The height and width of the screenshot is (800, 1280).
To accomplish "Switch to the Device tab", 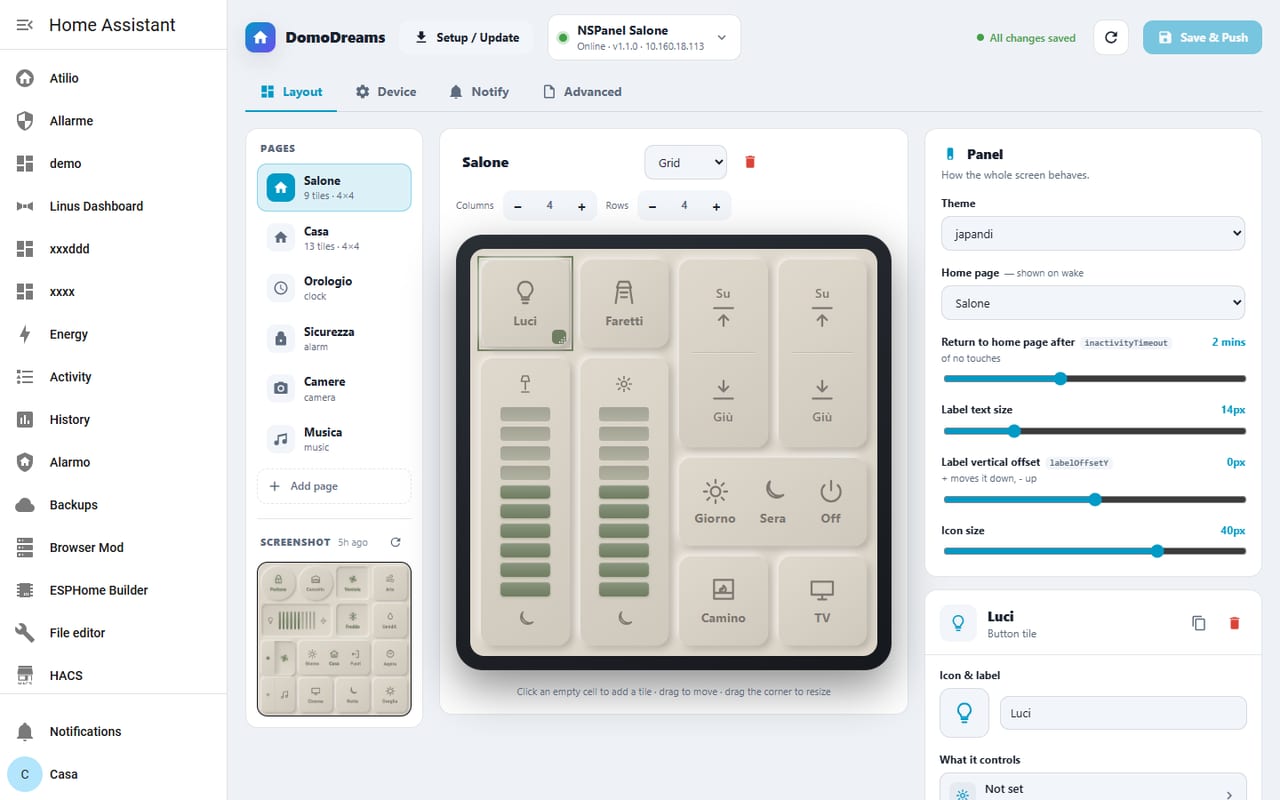I will [386, 91].
